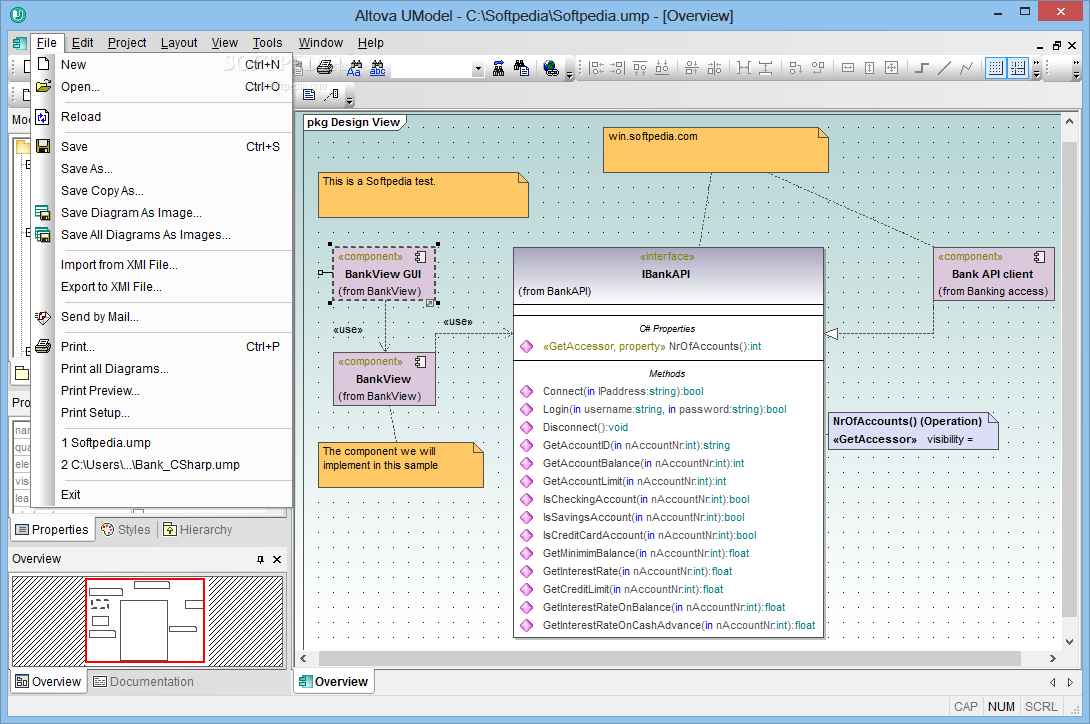Click the Overview panel diagram thumbnail
Image resolution: width=1090 pixels, height=724 pixels.
coord(147,621)
